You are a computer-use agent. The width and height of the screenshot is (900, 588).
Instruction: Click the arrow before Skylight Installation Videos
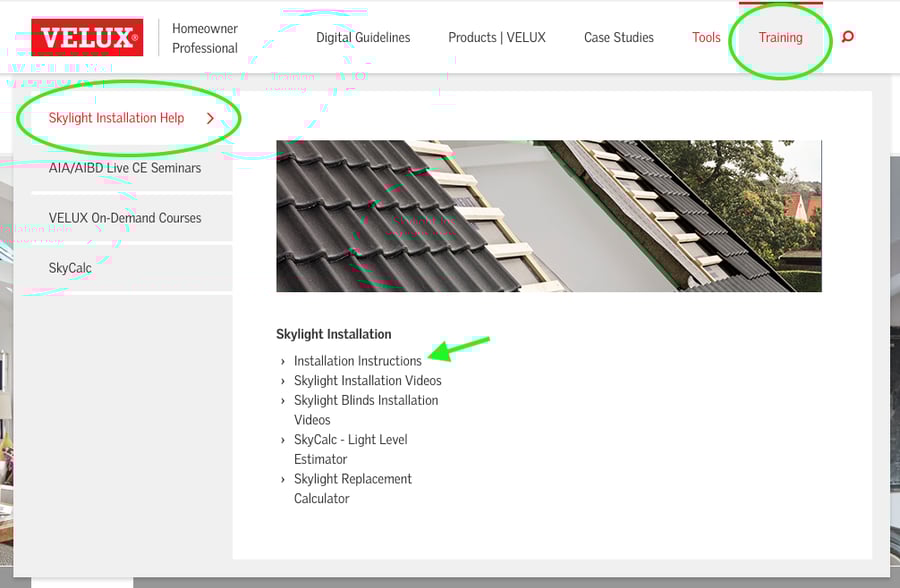point(283,380)
